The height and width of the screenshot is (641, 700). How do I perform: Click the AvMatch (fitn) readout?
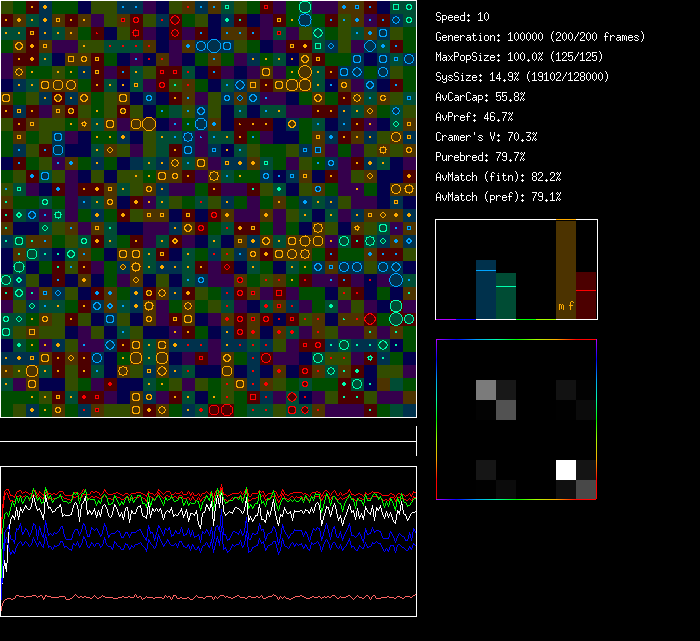point(498,177)
